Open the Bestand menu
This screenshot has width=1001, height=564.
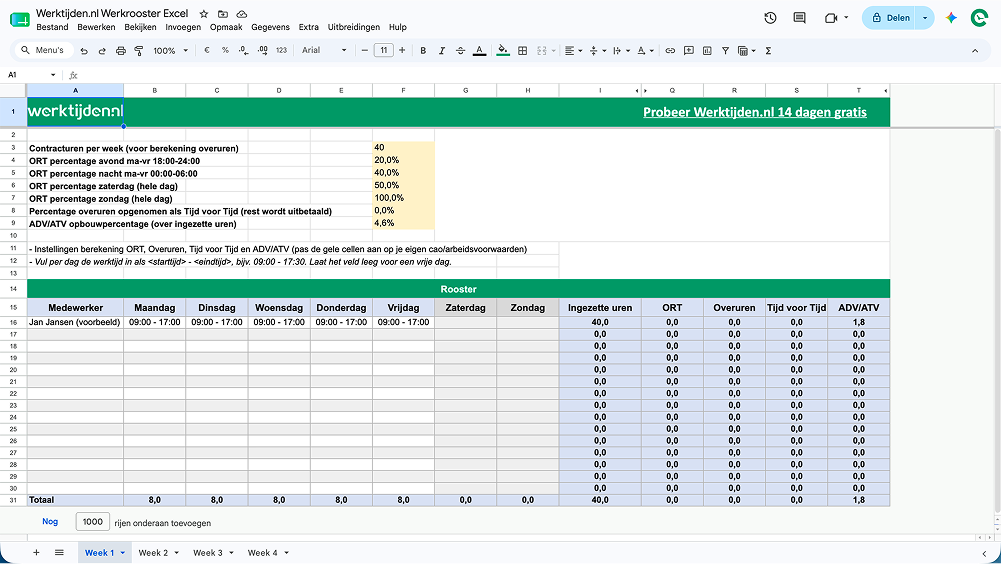click(x=52, y=27)
